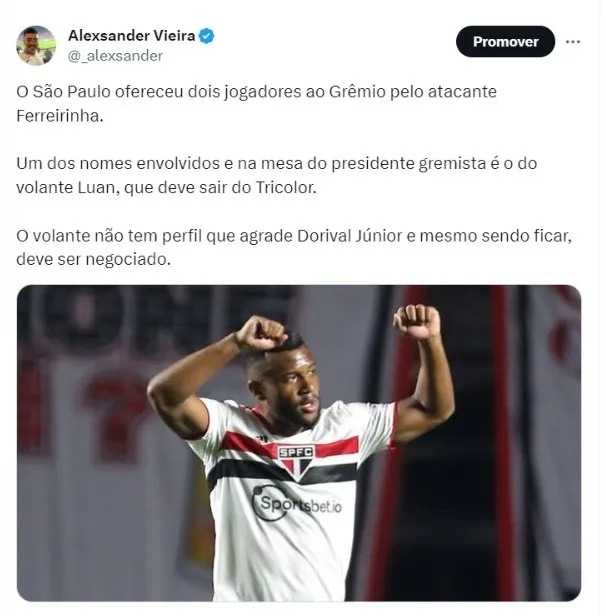The width and height of the screenshot is (606, 616).
Task: Click the fist touching the player's head
Action: (x=260, y=334)
